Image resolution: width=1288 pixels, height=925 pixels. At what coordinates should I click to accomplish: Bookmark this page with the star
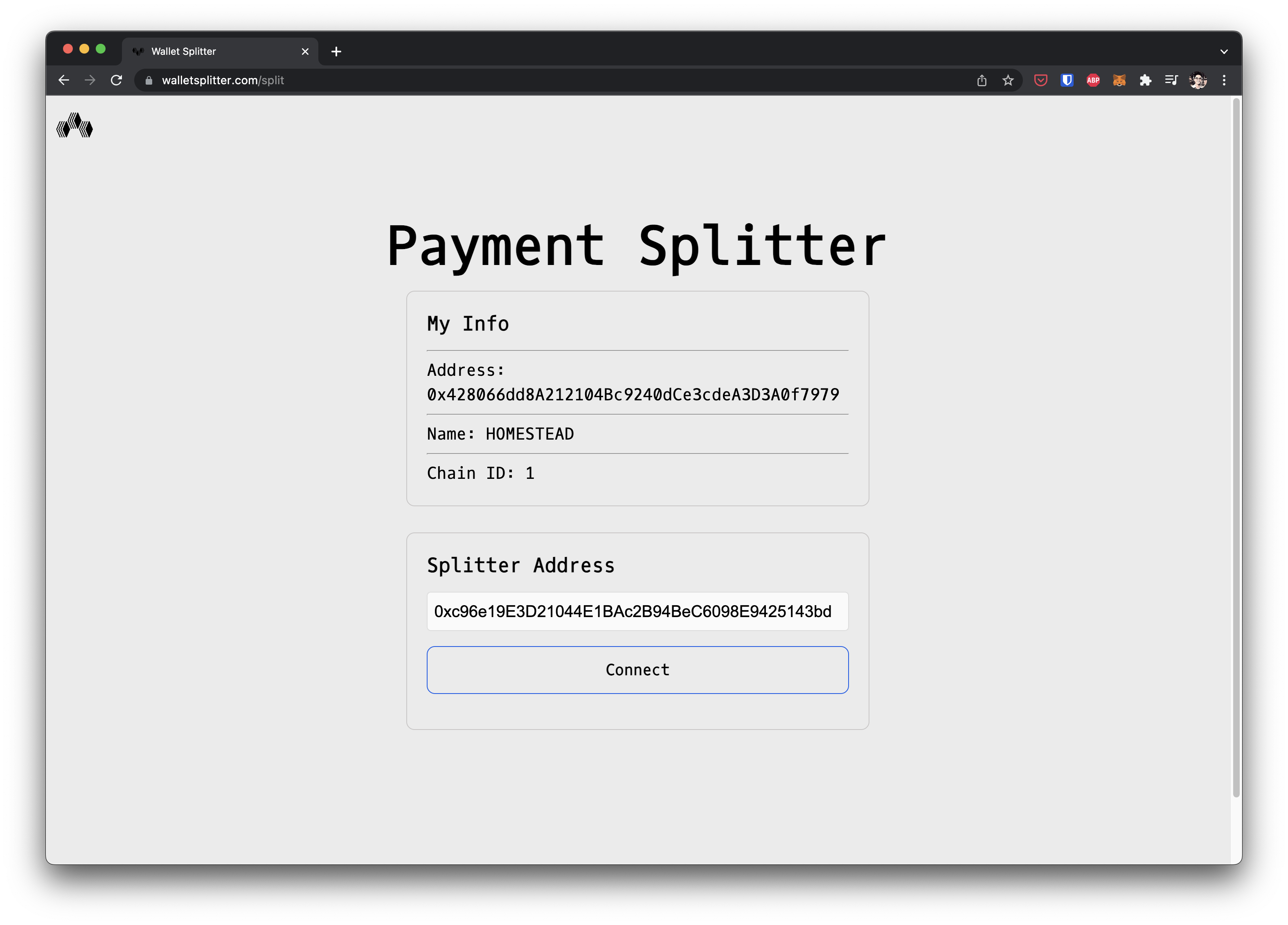click(x=1008, y=80)
